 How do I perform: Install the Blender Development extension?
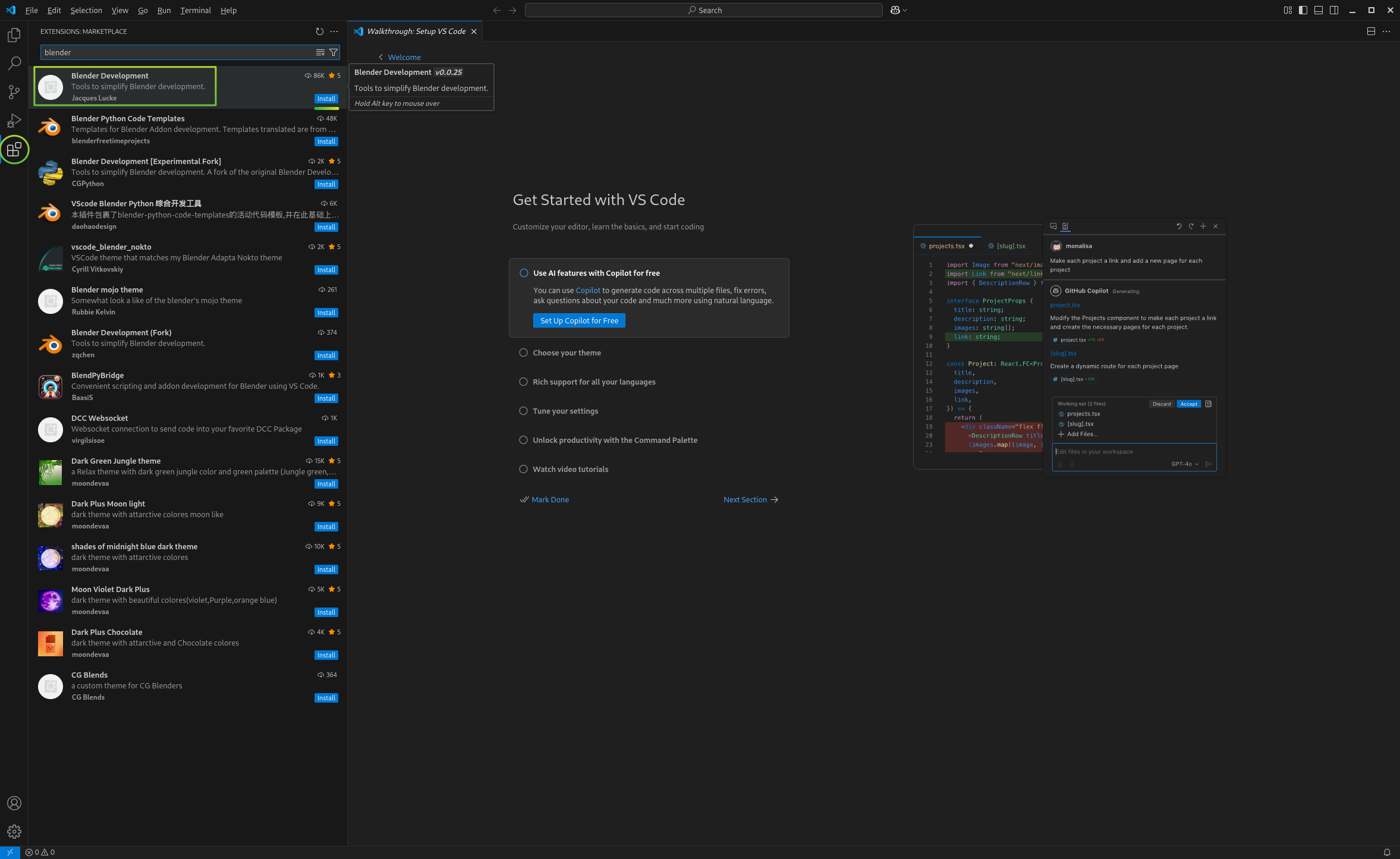click(326, 99)
